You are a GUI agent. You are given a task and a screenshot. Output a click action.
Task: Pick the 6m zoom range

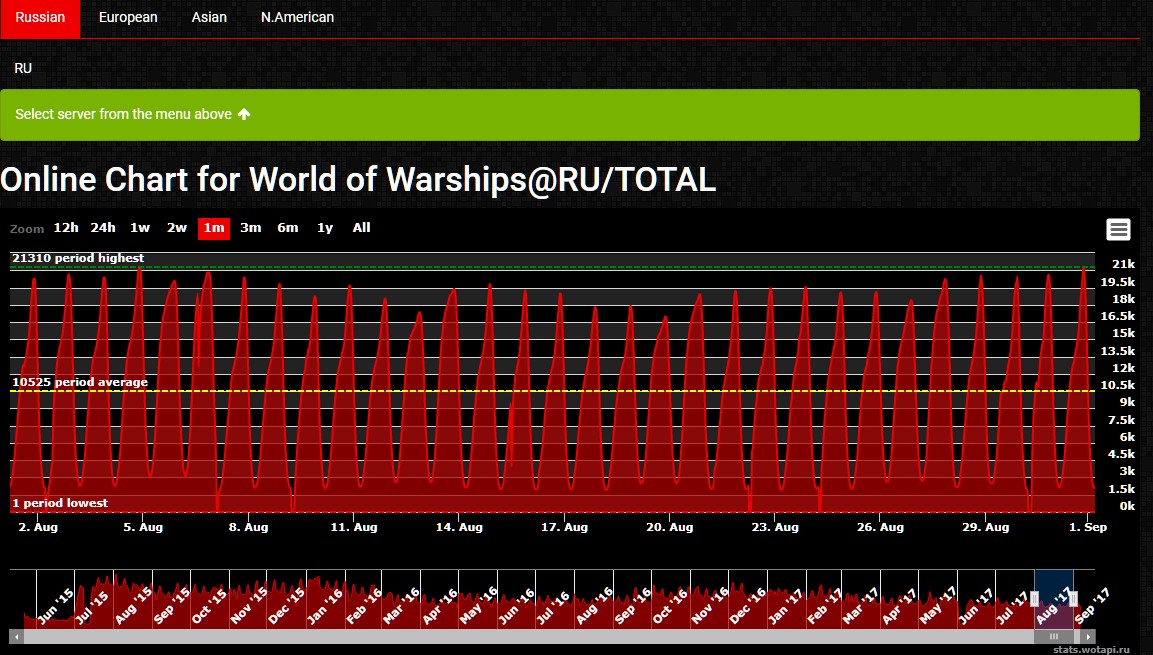[288, 228]
